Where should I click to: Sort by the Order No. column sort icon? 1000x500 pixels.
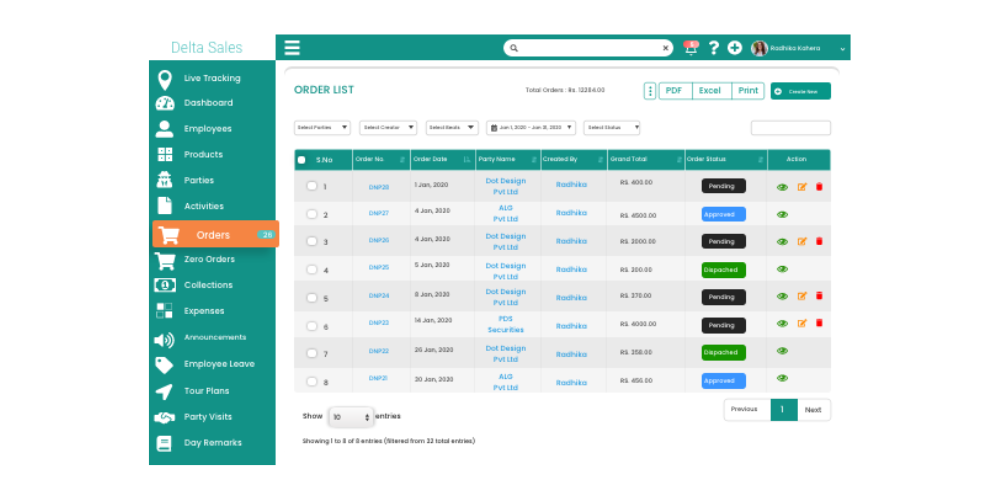(x=402, y=159)
